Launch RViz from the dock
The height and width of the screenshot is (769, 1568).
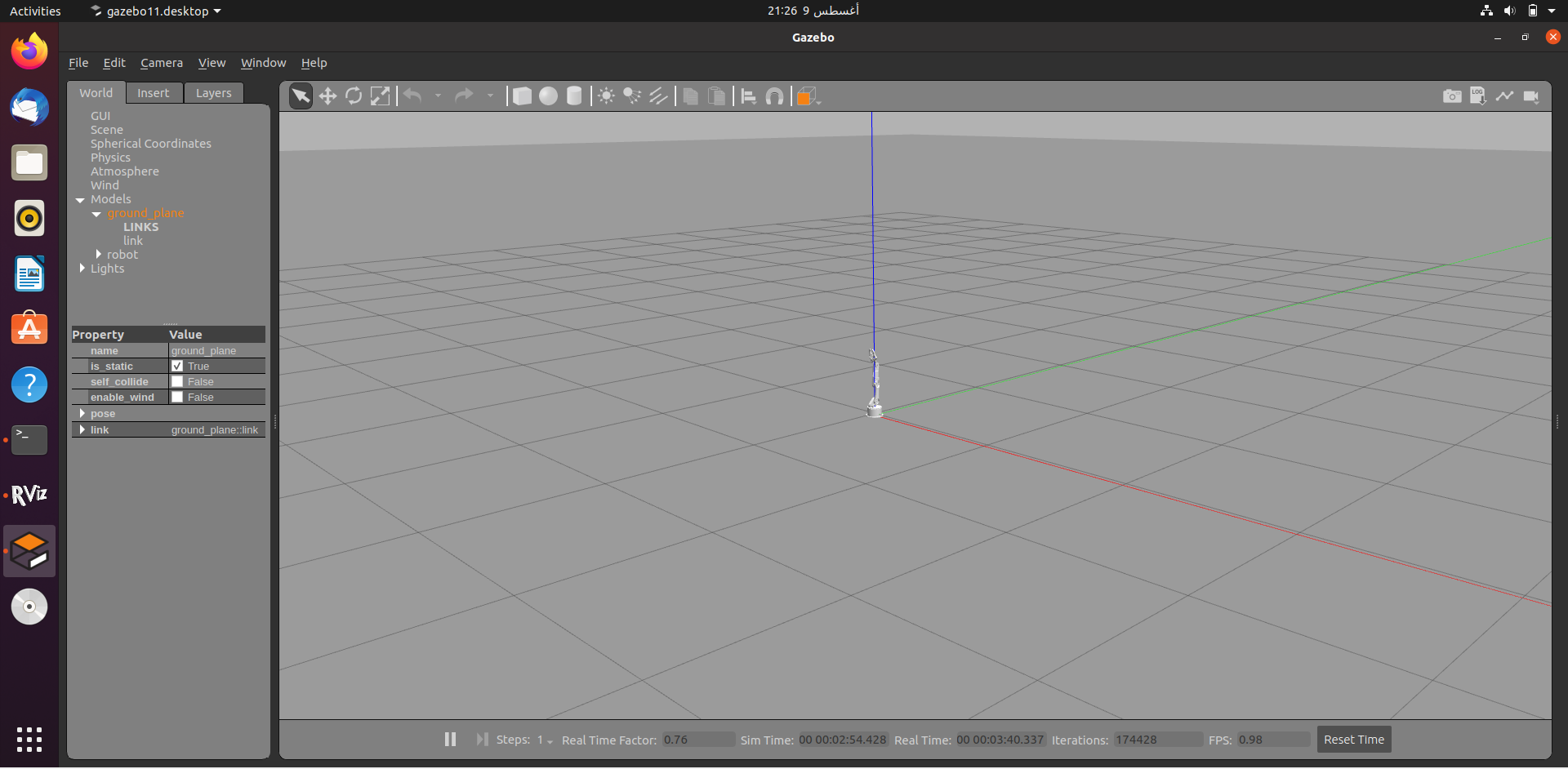point(29,494)
